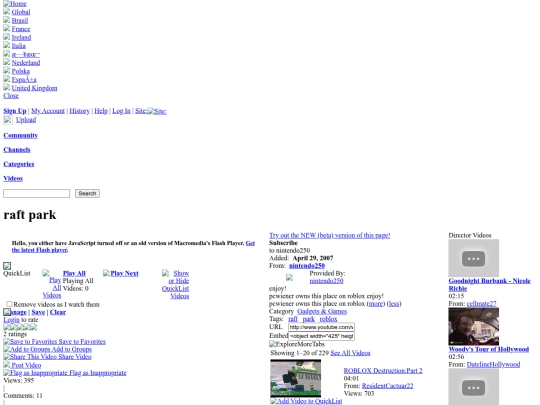Click the broken flag icon beside Ireland
The width and height of the screenshot is (540, 405).
pos(7,37)
